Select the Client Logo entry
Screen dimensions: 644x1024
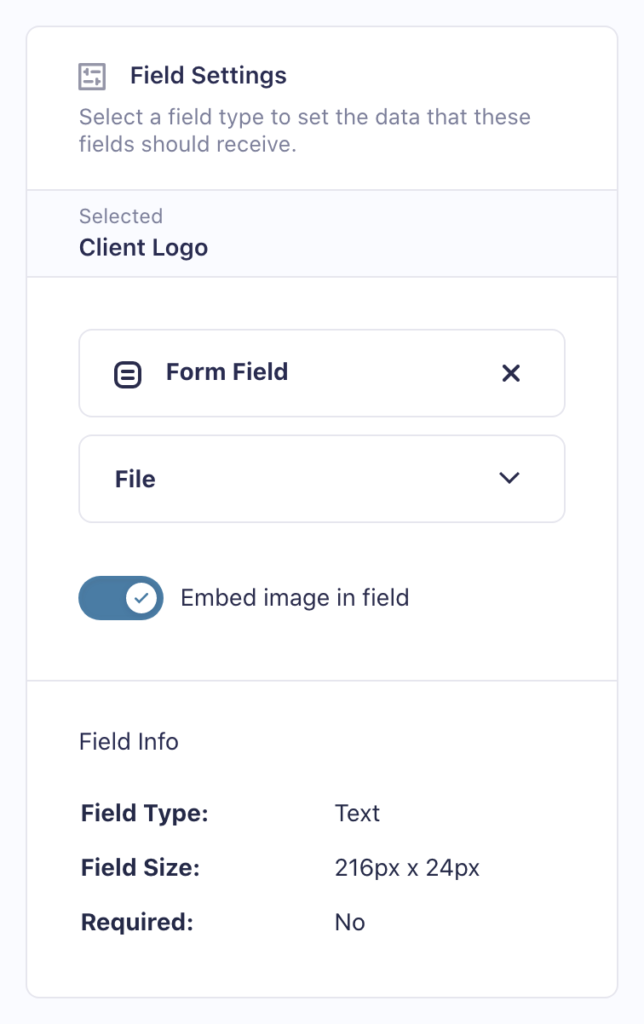coord(143,247)
